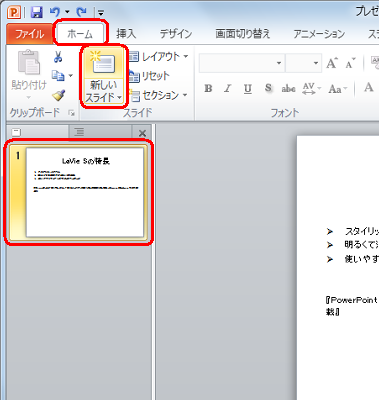
Task: Add a new slide with 新しいスライド icon
Action: coord(103,63)
